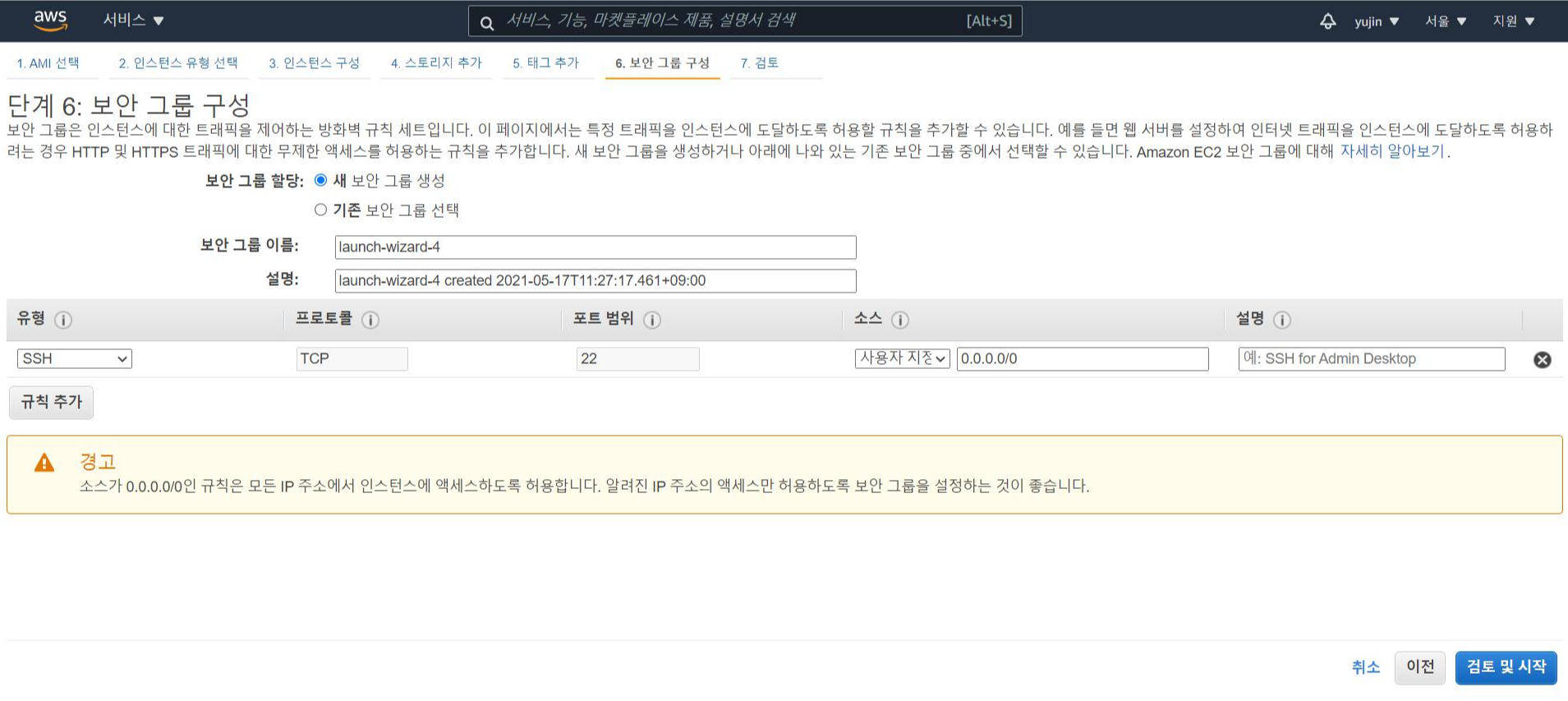The image size is (1568, 701).
Task: Open the 서울 region dropdown
Action: pos(1446,21)
